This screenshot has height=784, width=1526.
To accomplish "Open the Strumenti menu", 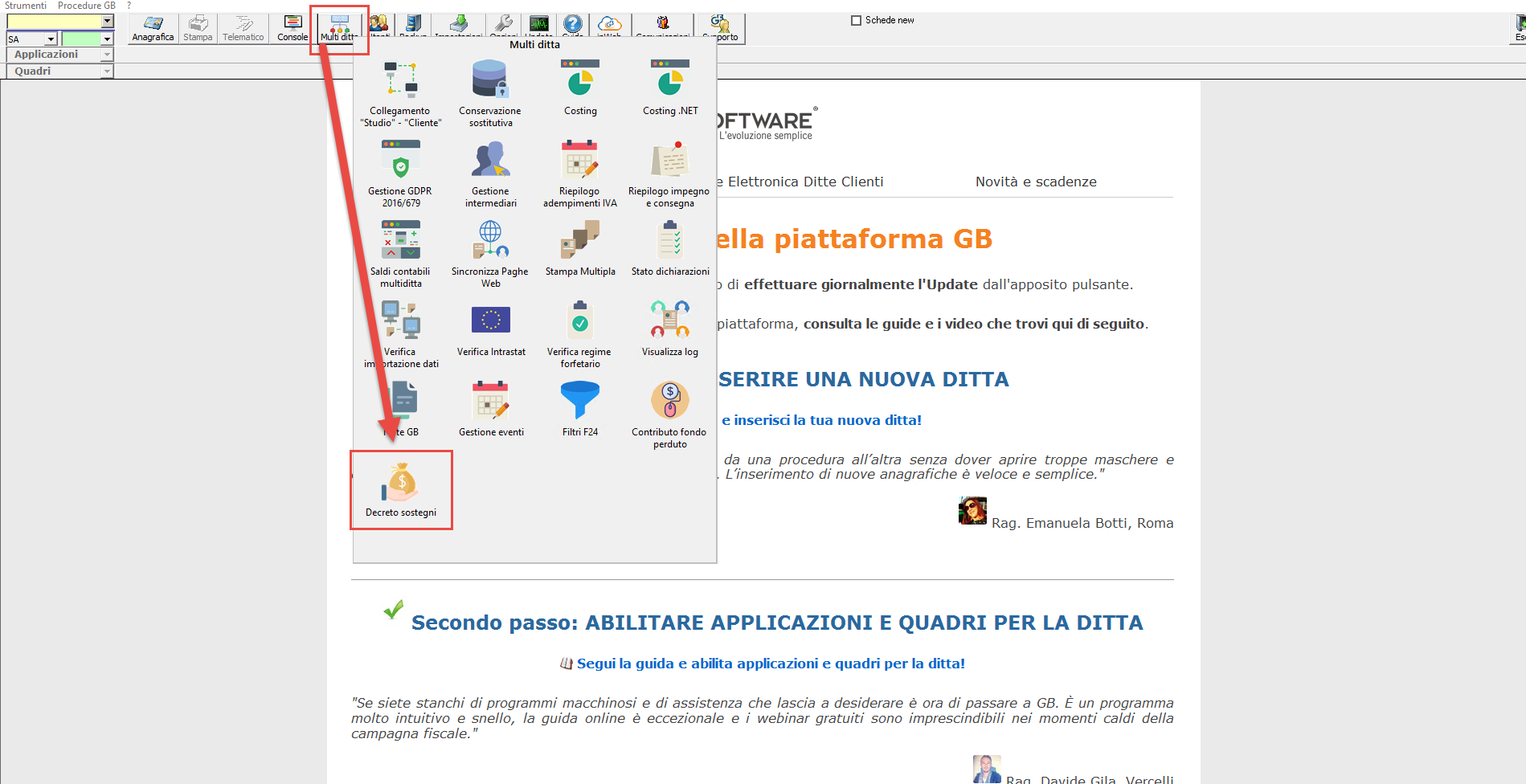I will [26, 6].
